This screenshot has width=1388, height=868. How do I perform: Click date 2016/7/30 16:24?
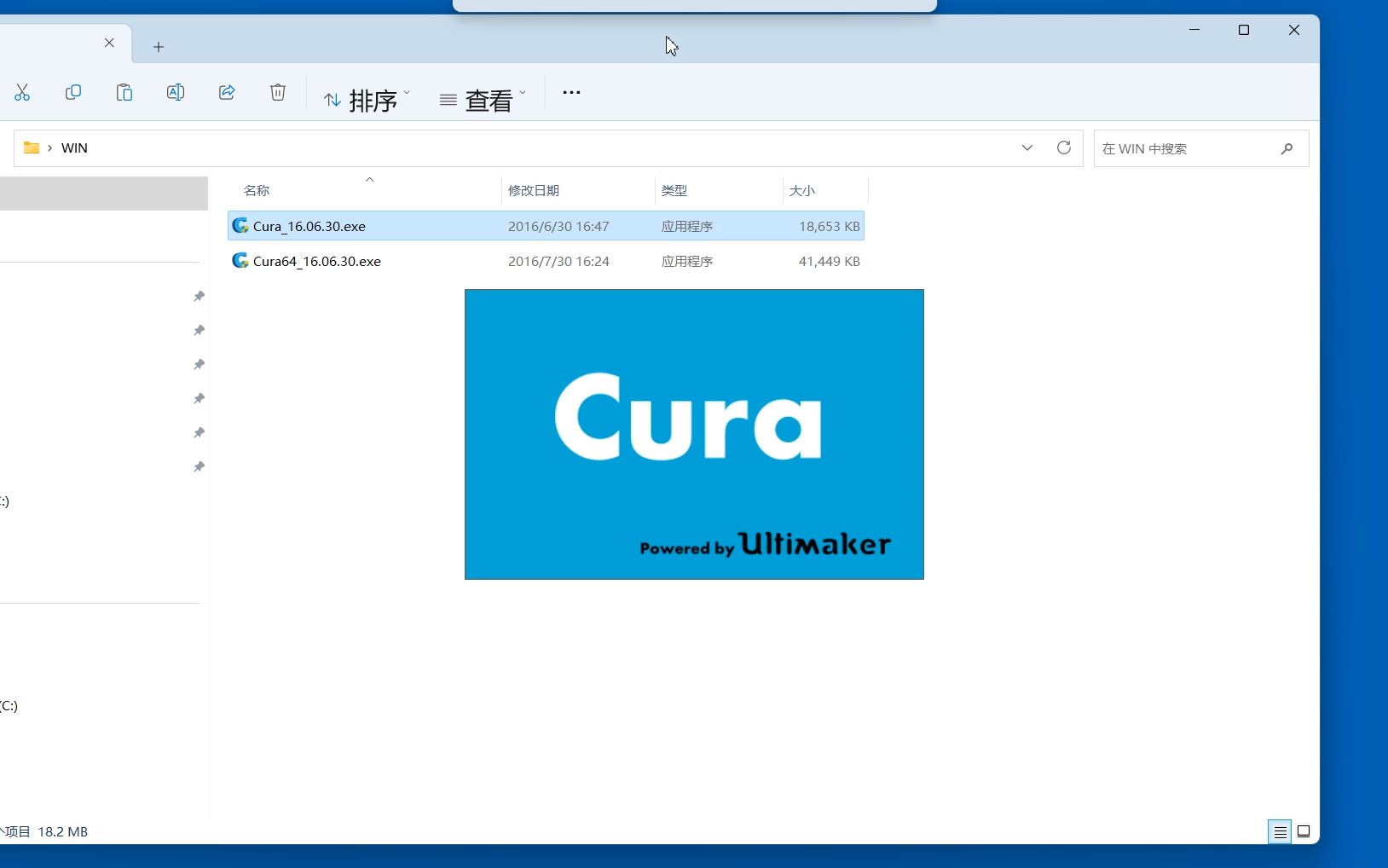(x=558, y=262)
